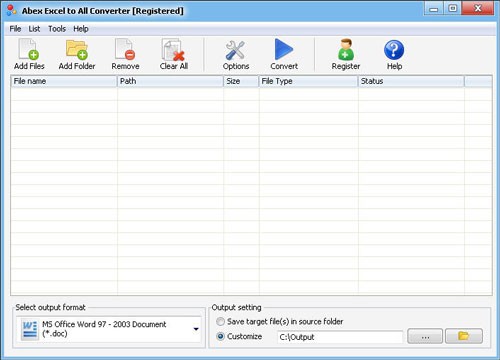This screenshot has width=500, height=360.
Task: Close the Abex converter window
Action: [478, 9]
